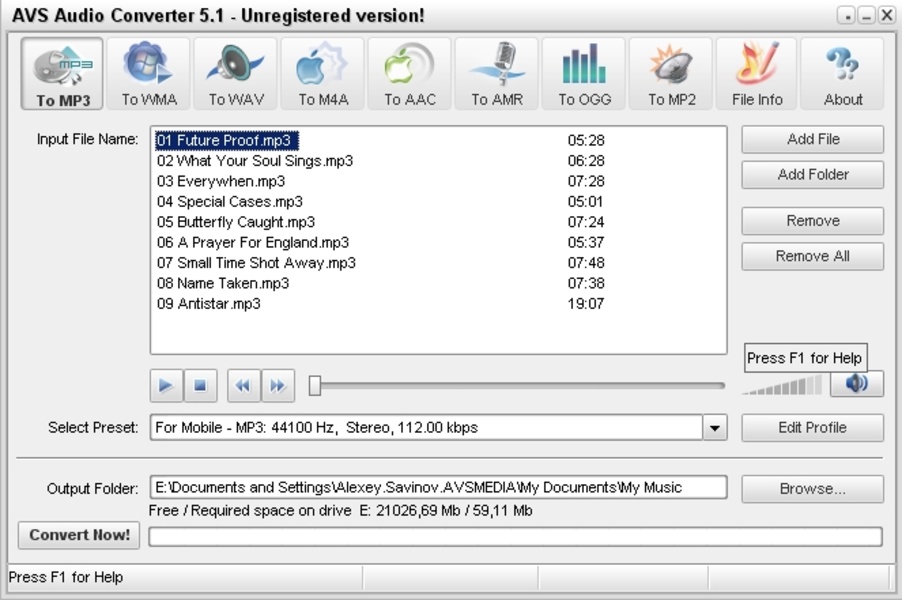This screenshot has height=600, width=902.
Task: Mute audio with the speaker button
Action: pos(857,384)
